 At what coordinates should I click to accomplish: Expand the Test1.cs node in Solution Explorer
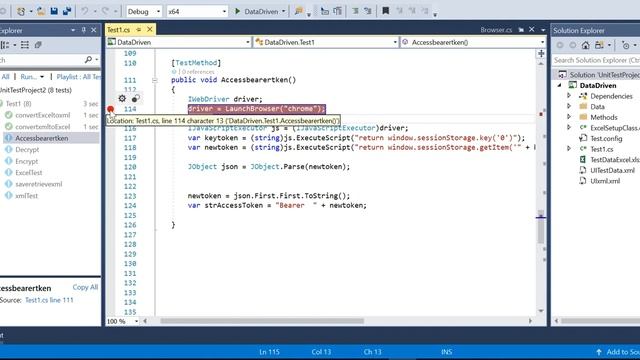(x=569, y=149)
